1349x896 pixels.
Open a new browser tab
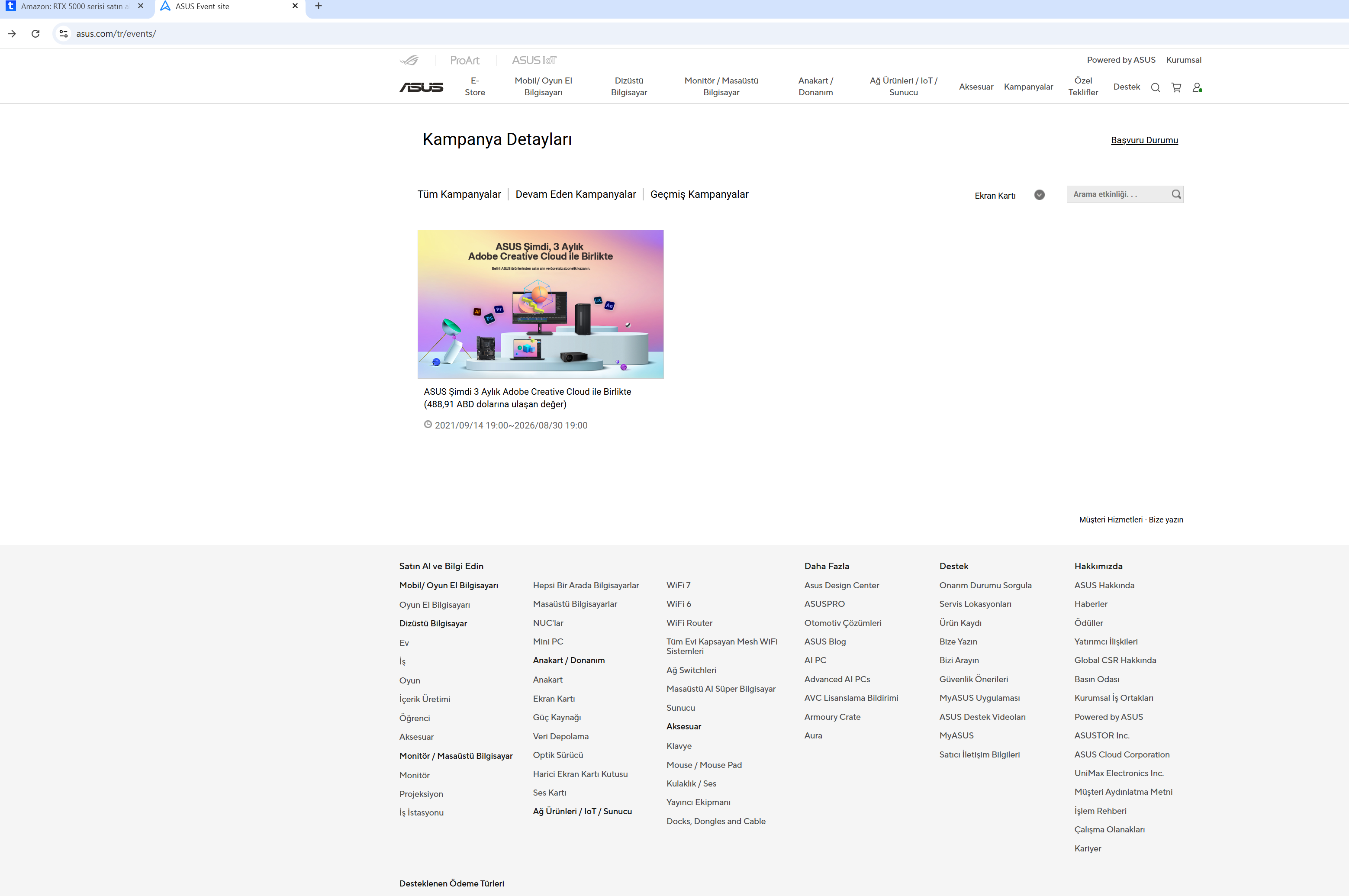point(318,6)
